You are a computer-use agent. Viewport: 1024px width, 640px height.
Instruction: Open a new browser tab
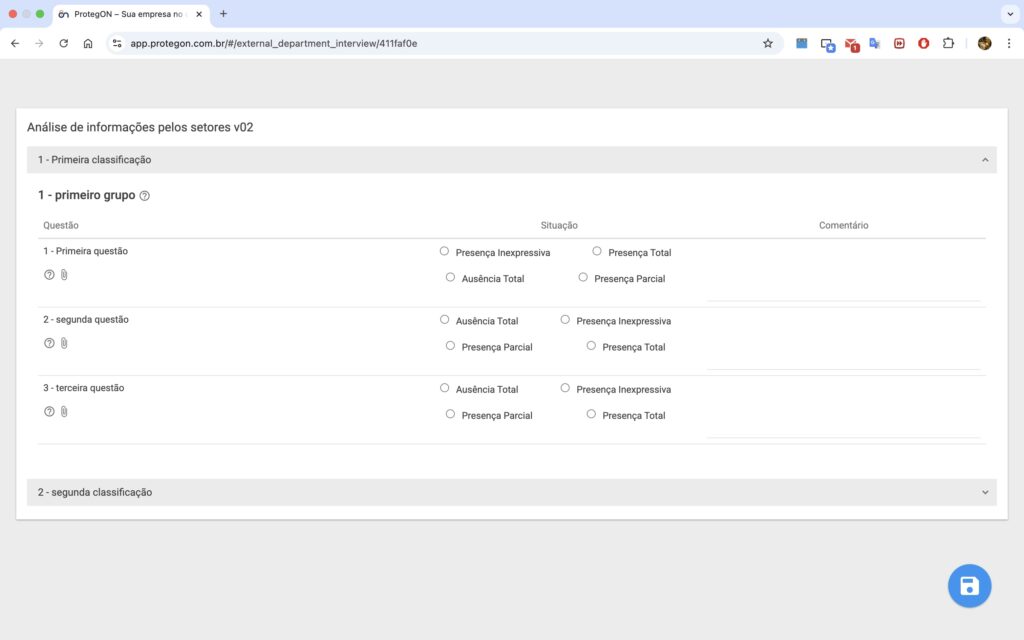point(223,14)
